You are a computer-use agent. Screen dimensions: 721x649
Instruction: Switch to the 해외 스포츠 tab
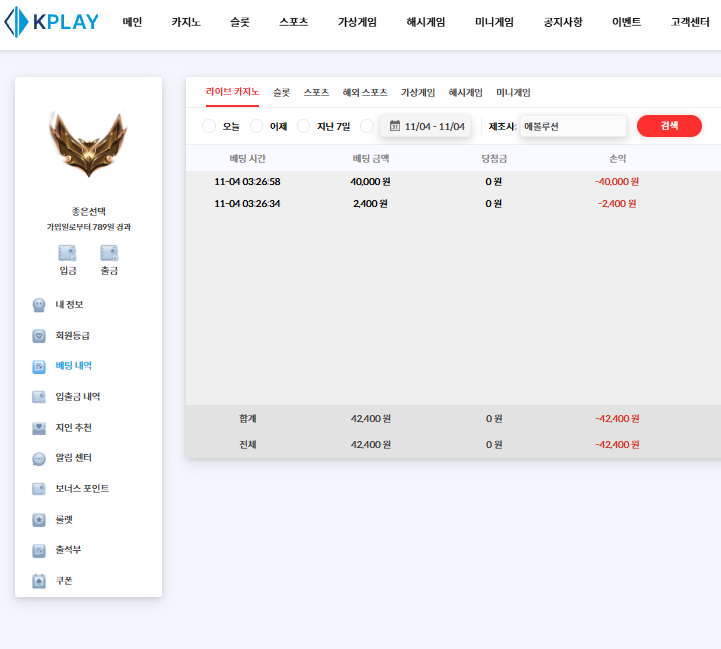(365, 92)
